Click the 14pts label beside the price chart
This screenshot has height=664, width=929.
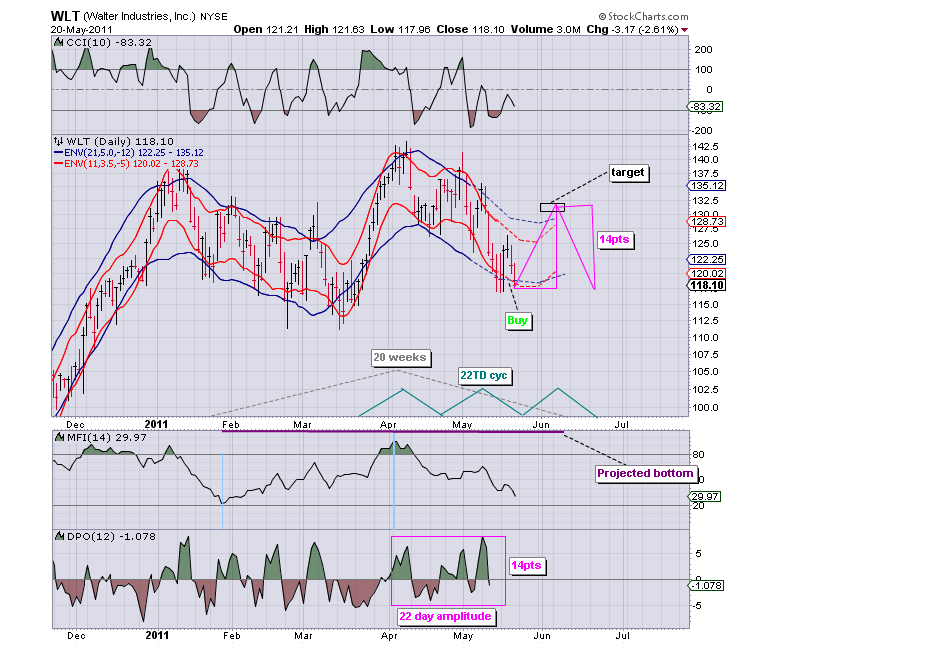click(x=614, y=239)
